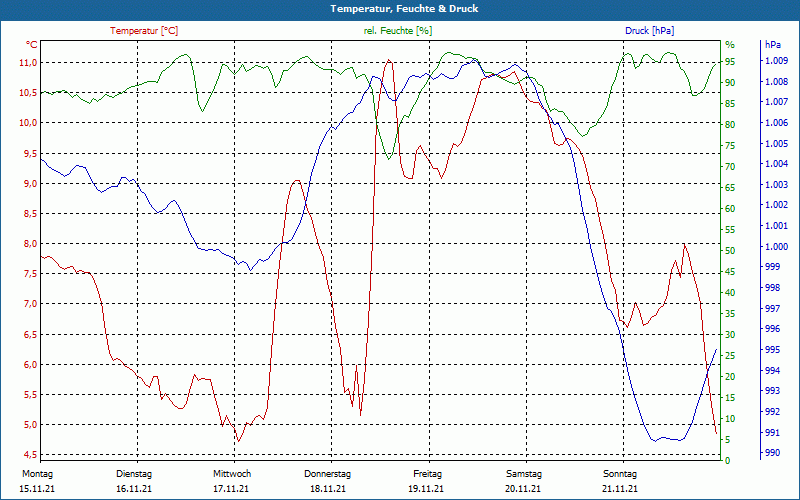
Task: Select the Sonntag day label
Action: tap(620, 474)
